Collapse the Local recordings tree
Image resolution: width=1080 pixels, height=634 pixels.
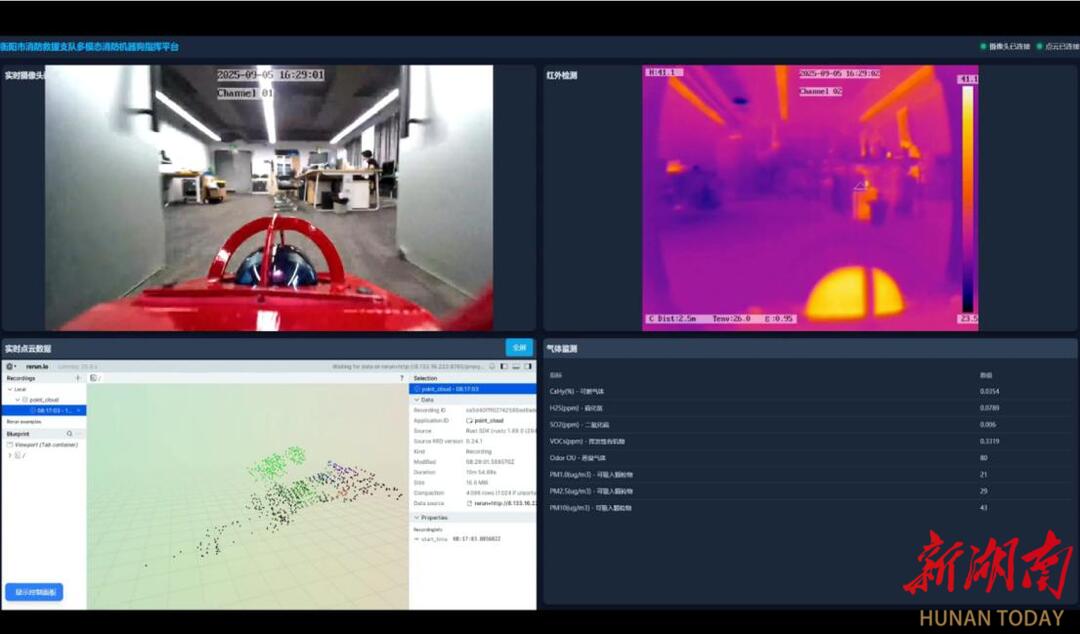(x=9, y=389)
